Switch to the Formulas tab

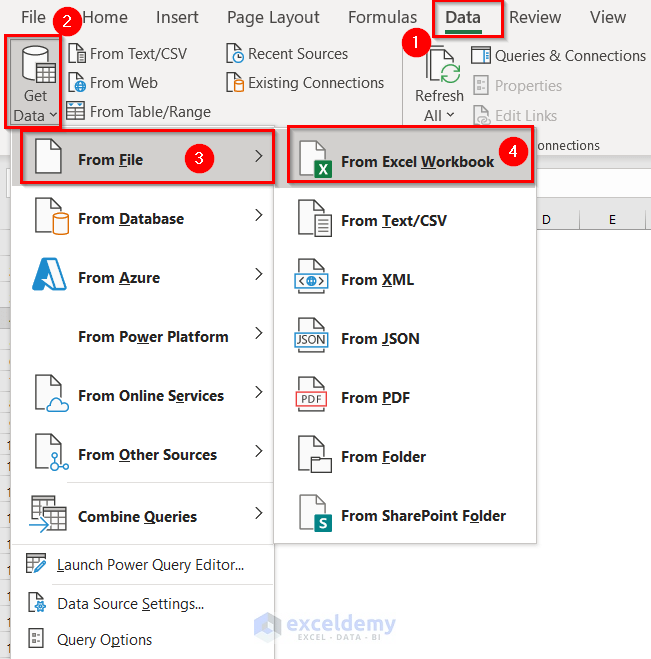(x=382, y=17)
